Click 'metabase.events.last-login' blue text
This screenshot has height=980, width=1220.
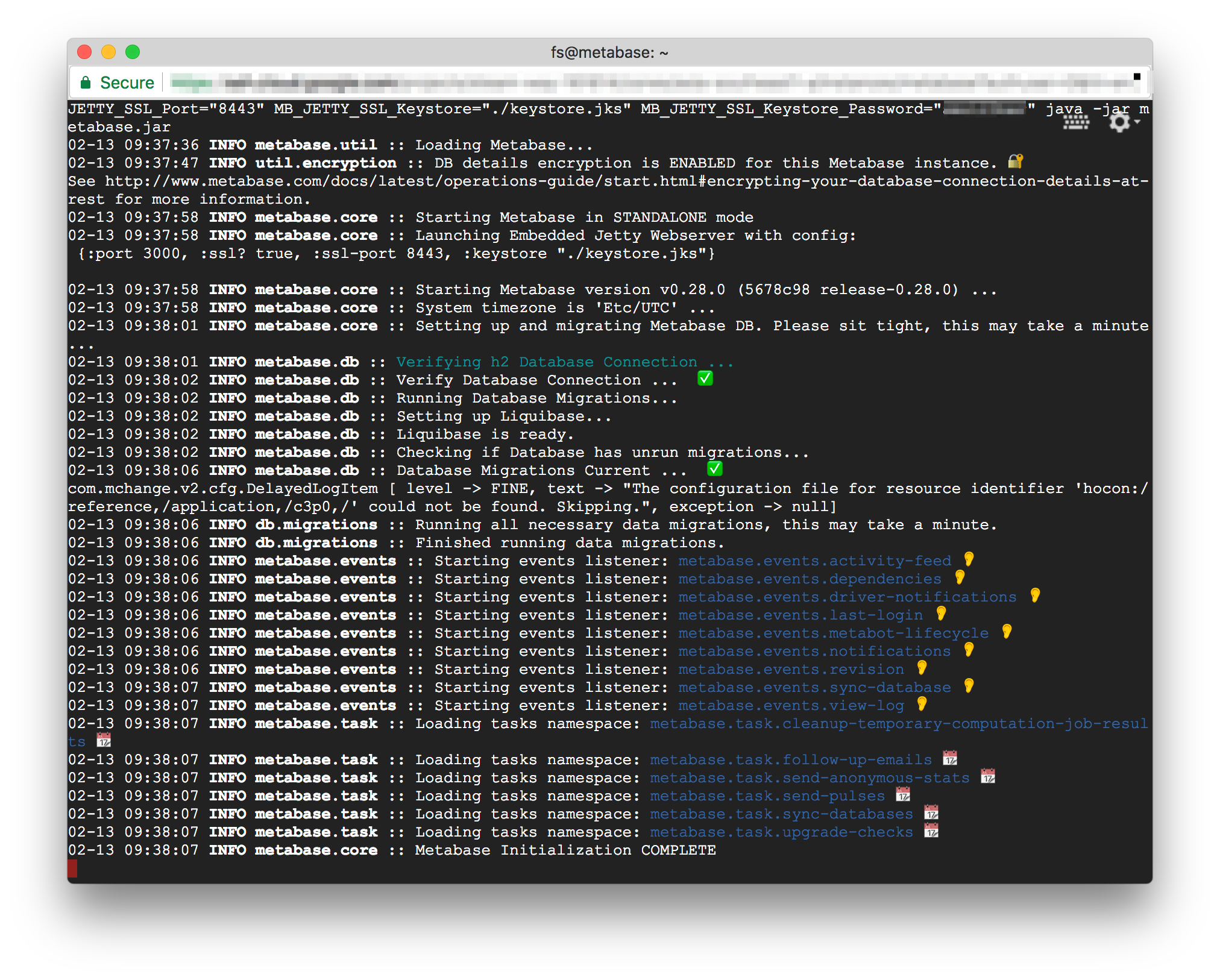[x=800, y=615]
